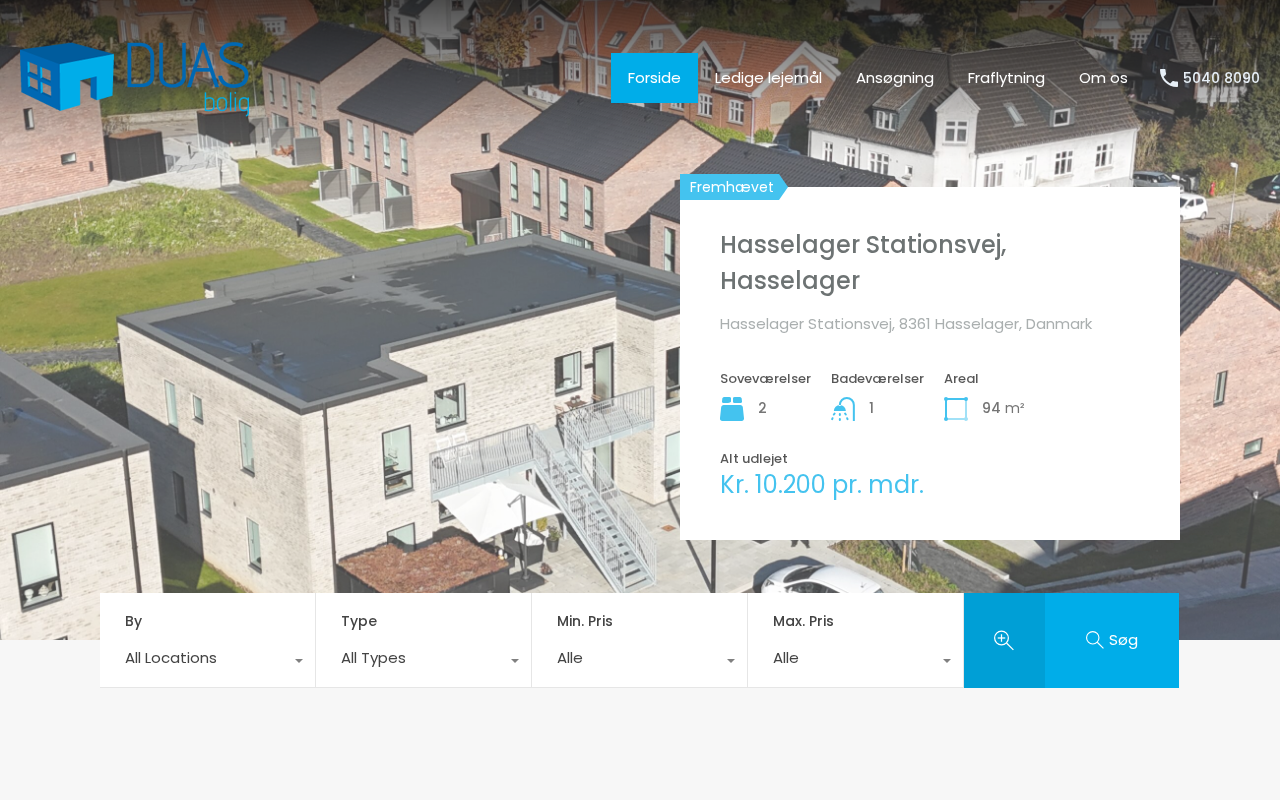Click the phone icon by 5040 8090
The height and width of the screenshot is (800, 1280).
coord(1168,78)
